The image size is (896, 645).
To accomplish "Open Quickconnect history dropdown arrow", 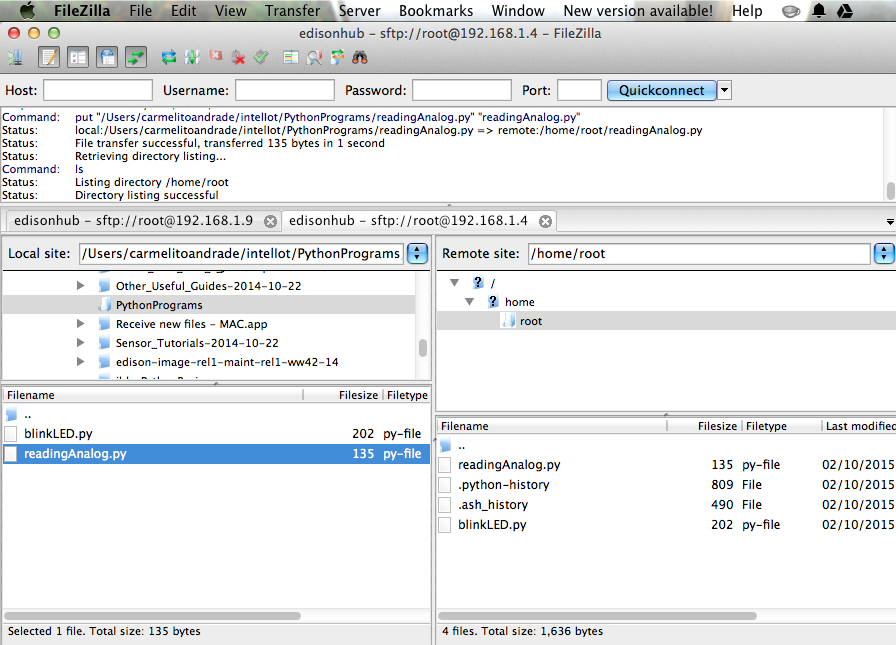I will pos(725,90).
